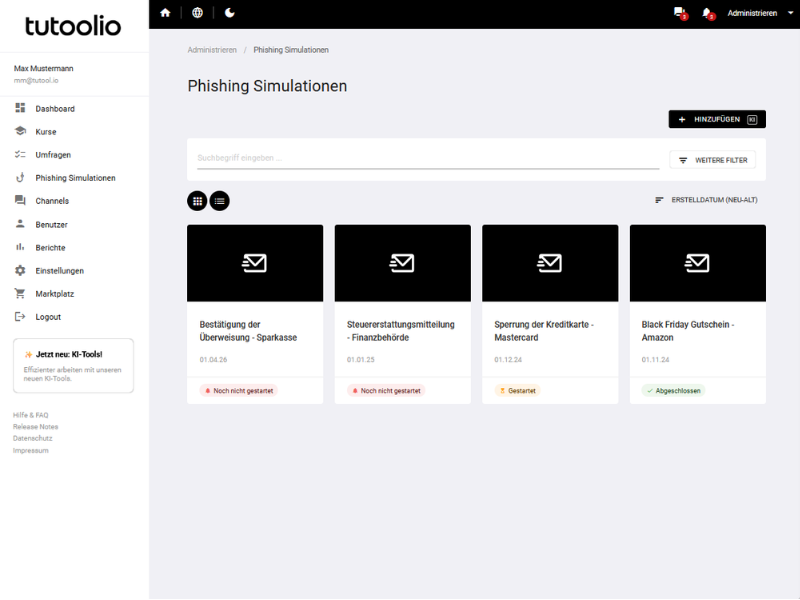Click the Umfragen checklist icon
800x600 pixels.
click(x=20, y=154)
